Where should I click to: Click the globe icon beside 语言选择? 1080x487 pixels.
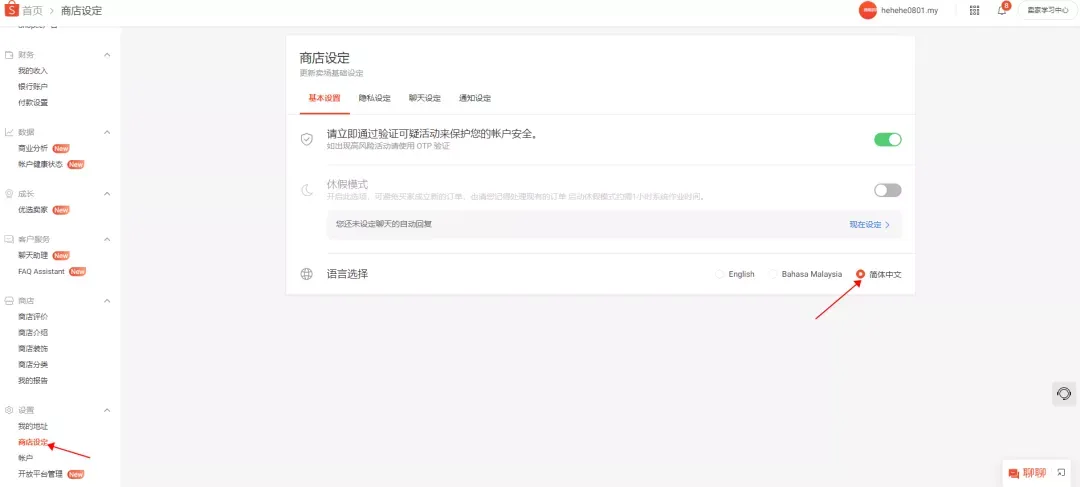click(x=307, y=274)
